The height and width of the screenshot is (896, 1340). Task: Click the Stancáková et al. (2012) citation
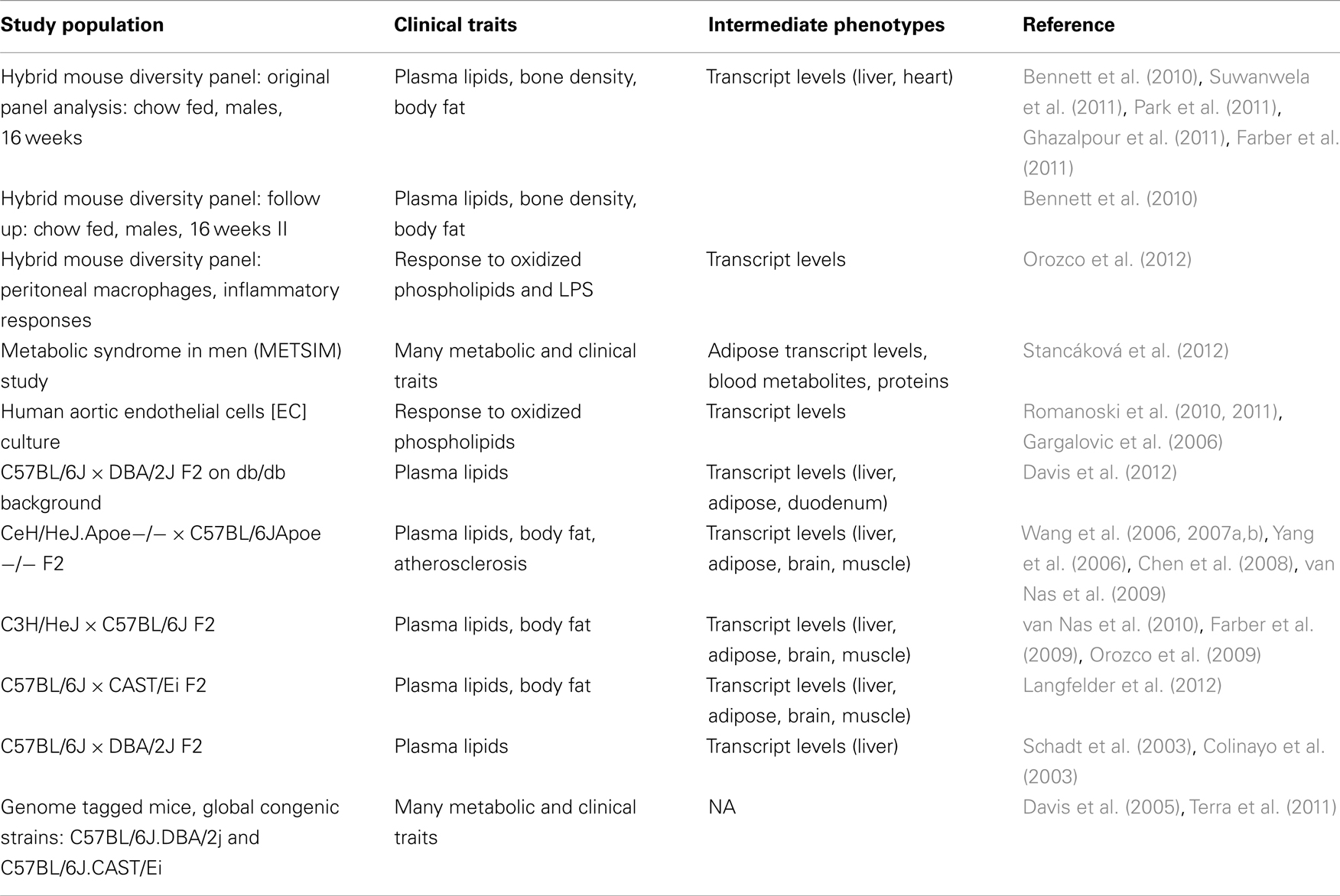click(1125, 351)
